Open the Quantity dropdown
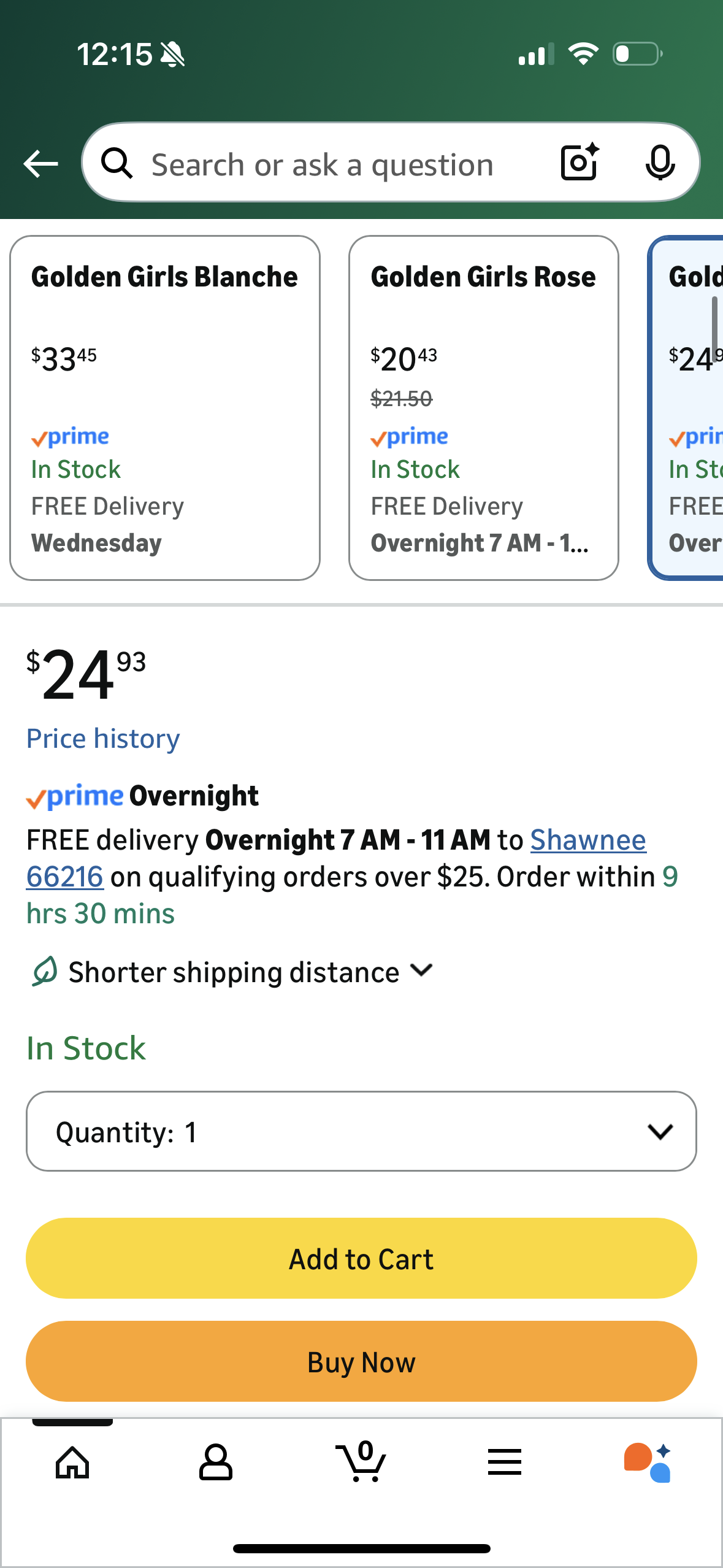Viewport: 723px width, 1568px height. point(361,1131)
